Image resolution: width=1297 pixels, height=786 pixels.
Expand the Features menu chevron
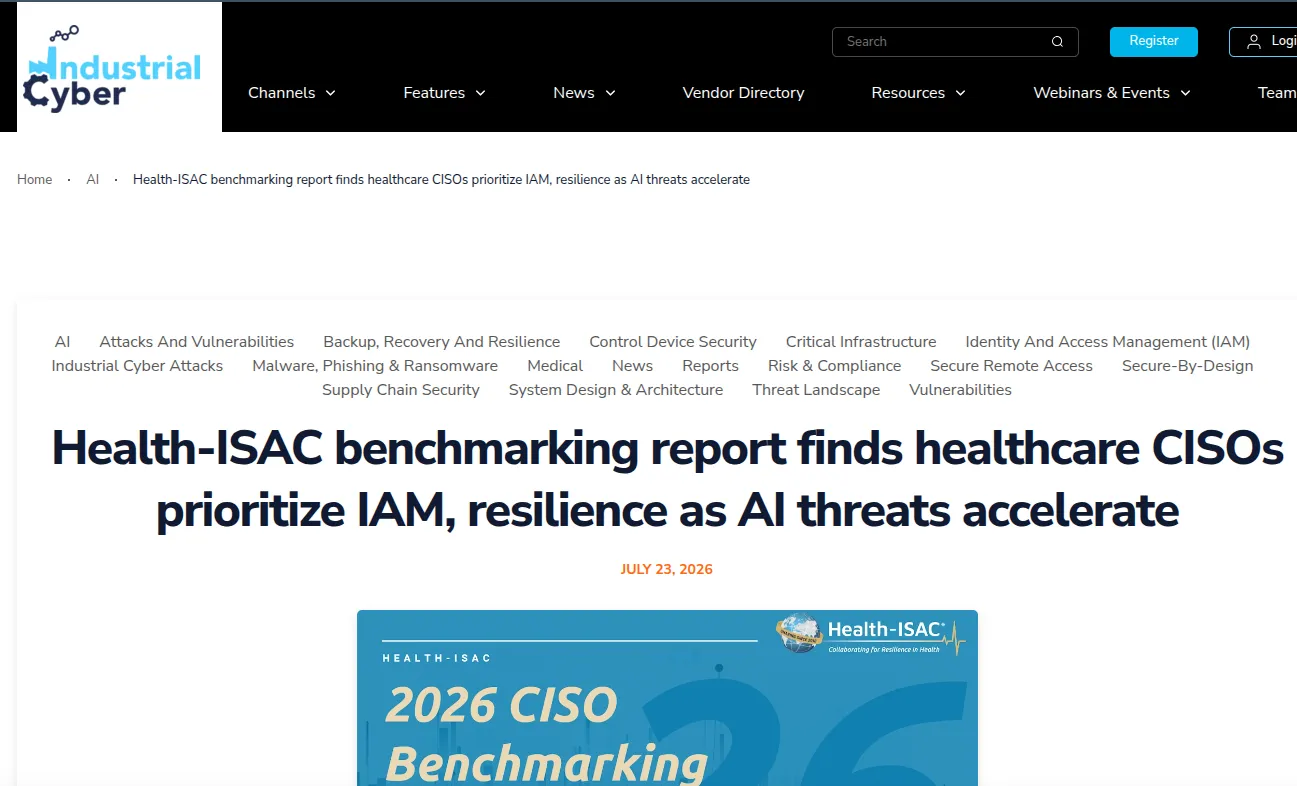point(480,93)
